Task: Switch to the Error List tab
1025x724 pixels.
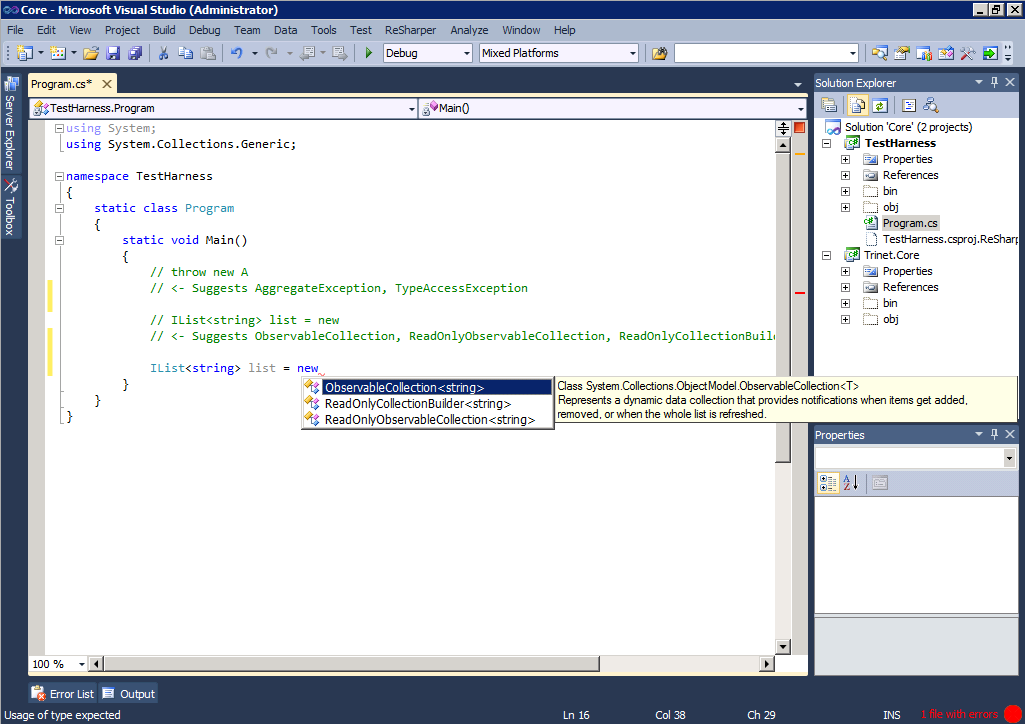Action: click(x=63, y=693)
